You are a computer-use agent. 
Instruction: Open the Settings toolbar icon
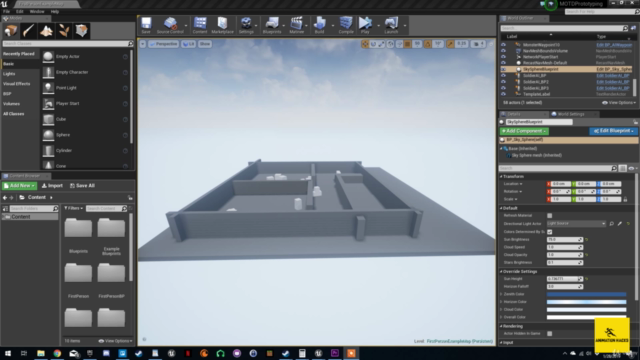click(246, 25)
